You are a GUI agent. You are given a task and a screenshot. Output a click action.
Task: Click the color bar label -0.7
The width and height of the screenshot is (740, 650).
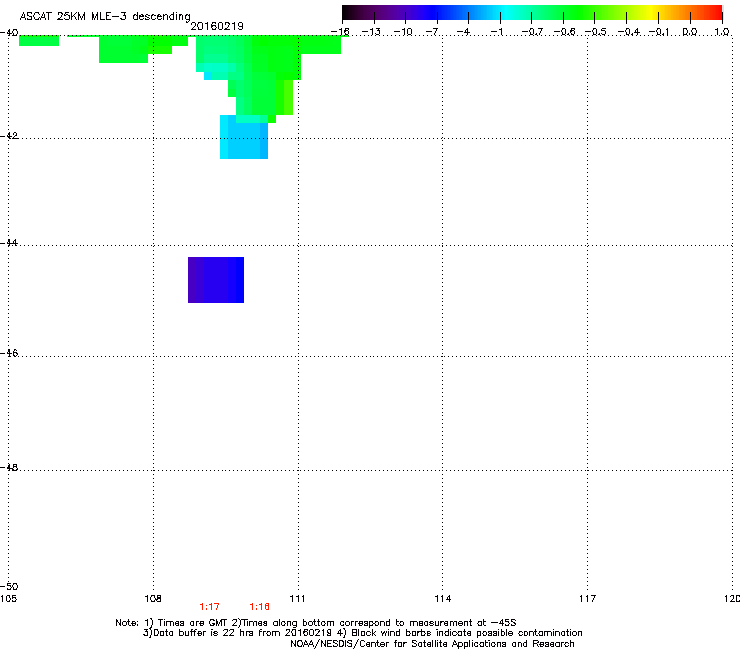pyautogui.click(x=532, y=32)
